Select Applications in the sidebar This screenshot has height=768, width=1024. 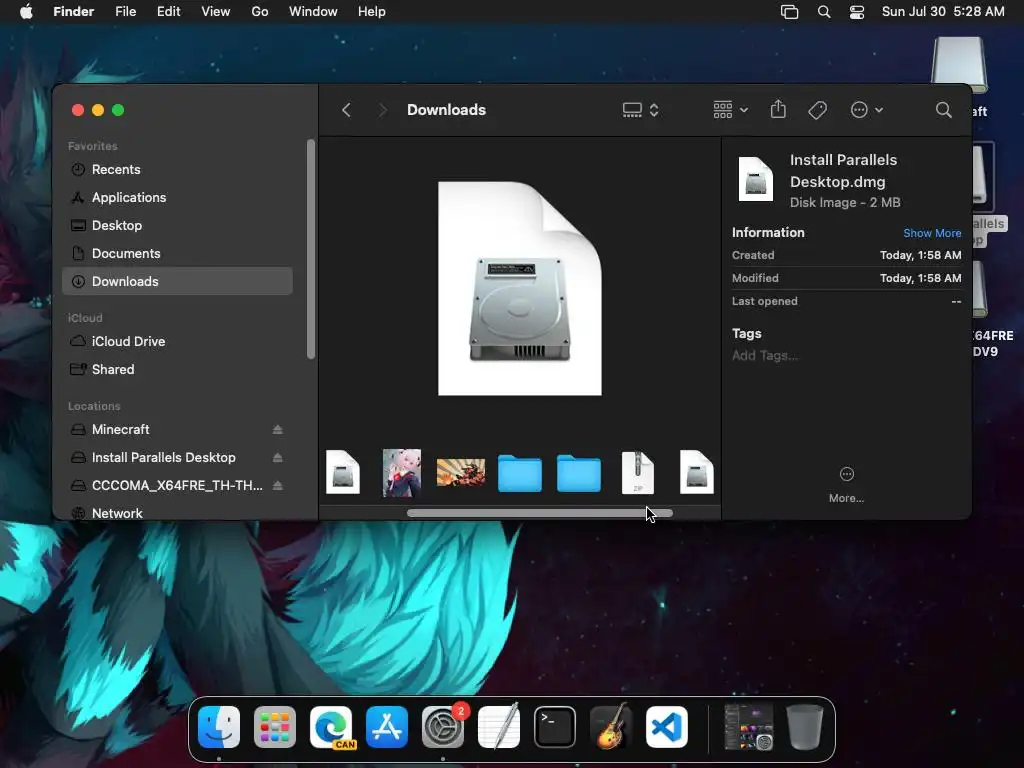click(x=178, y=198)
